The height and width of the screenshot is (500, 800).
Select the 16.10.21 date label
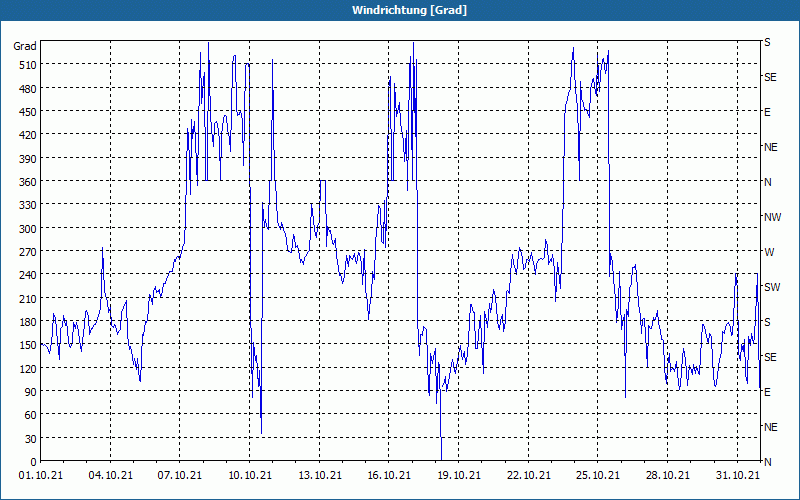click(389, 475)
